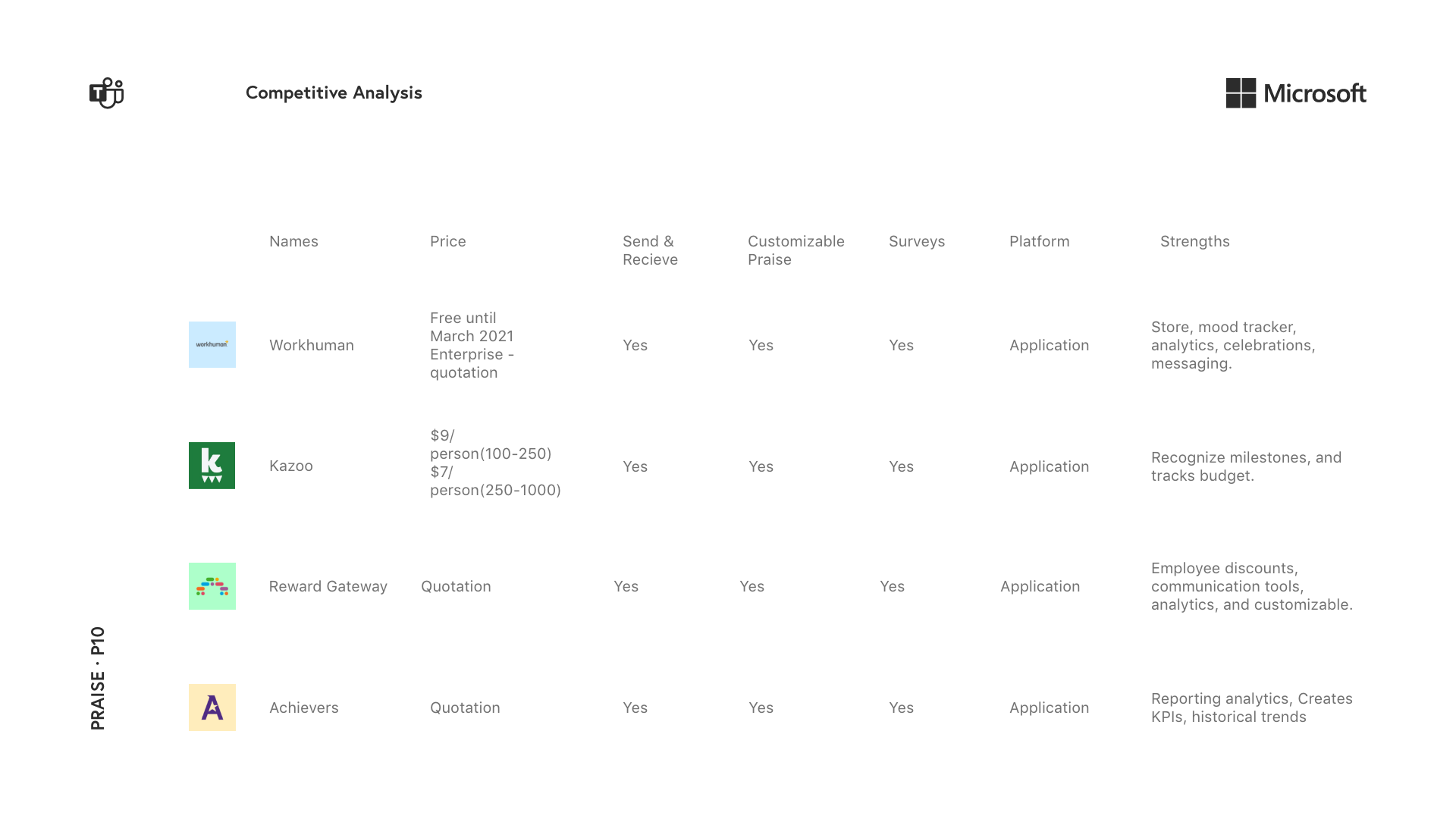Click the Names column header
Image resolution: width=1456 pixels, height=819 pixels.
[293, 241]
